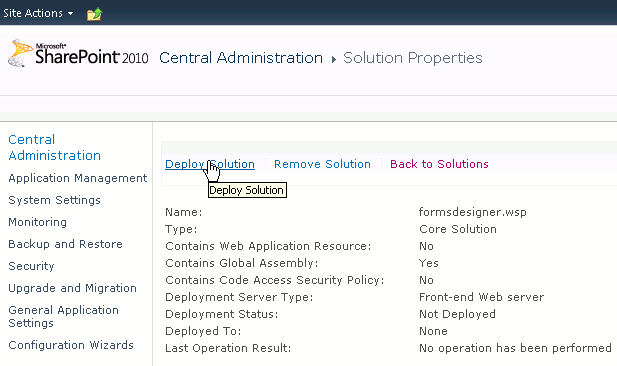Click the Site Actions dropdown arrow
Image resolution: width=617 pixels, height=366 pixels.
pyautogui.click(x=70, y=13)
